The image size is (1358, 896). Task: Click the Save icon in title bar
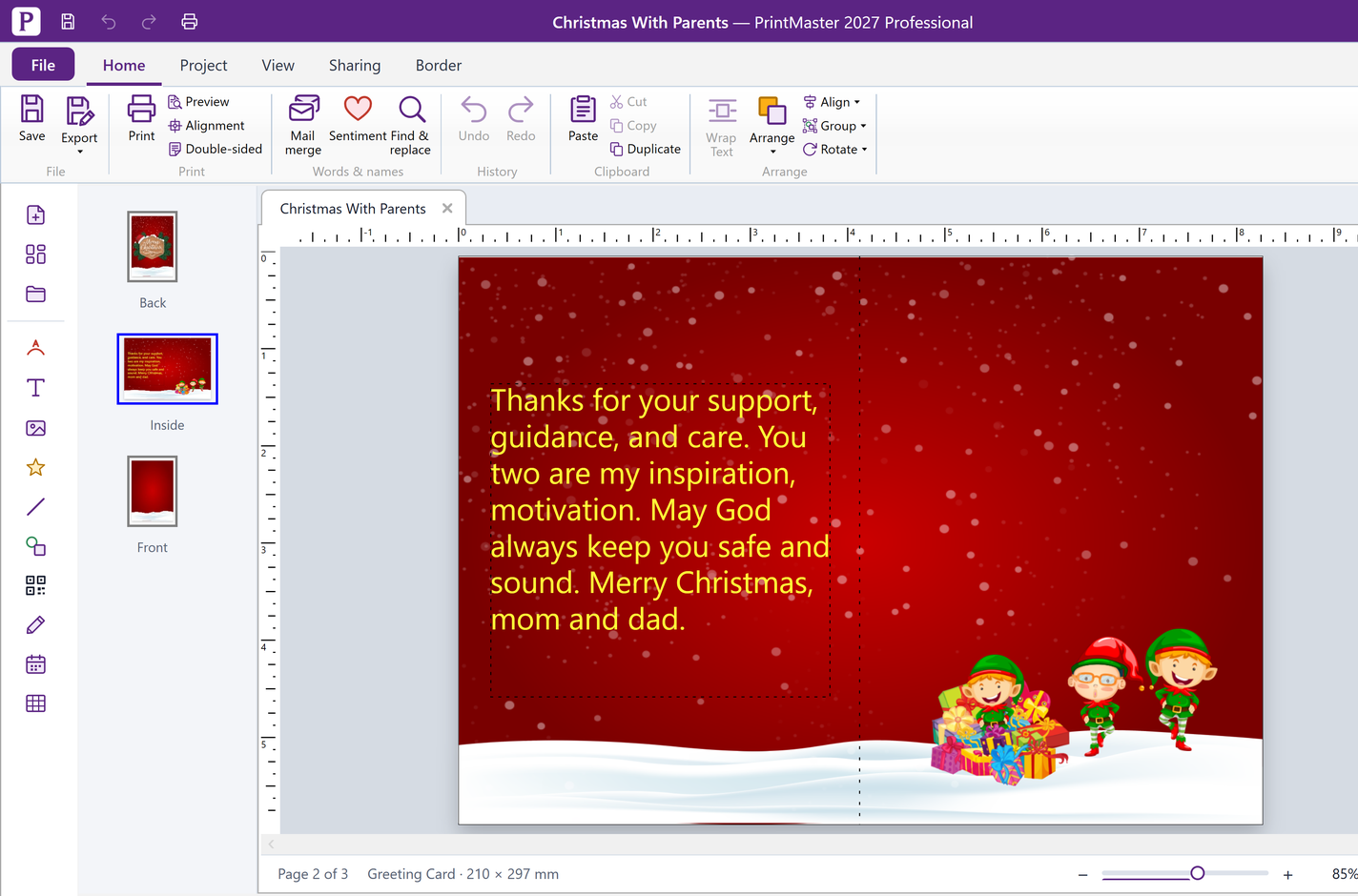point(68,21)
